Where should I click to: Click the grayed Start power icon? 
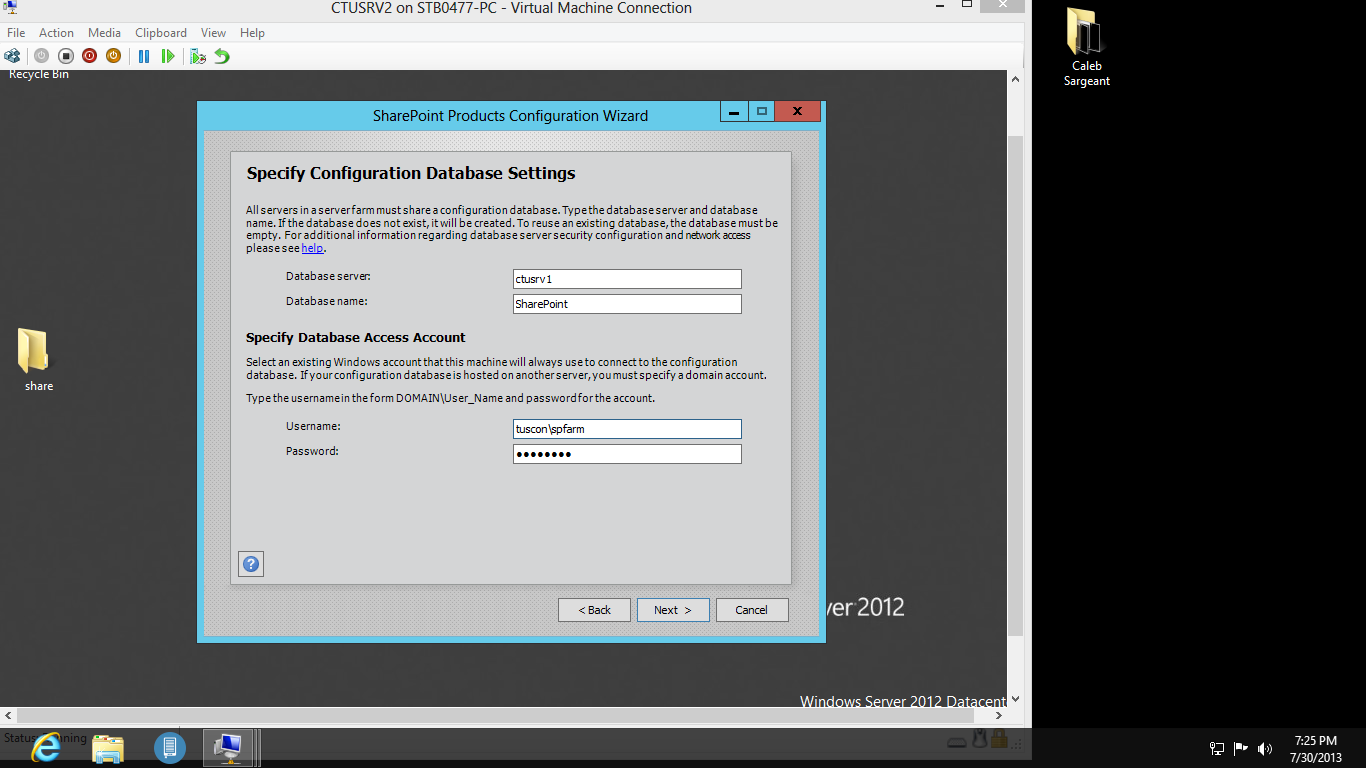pos(41,56)
